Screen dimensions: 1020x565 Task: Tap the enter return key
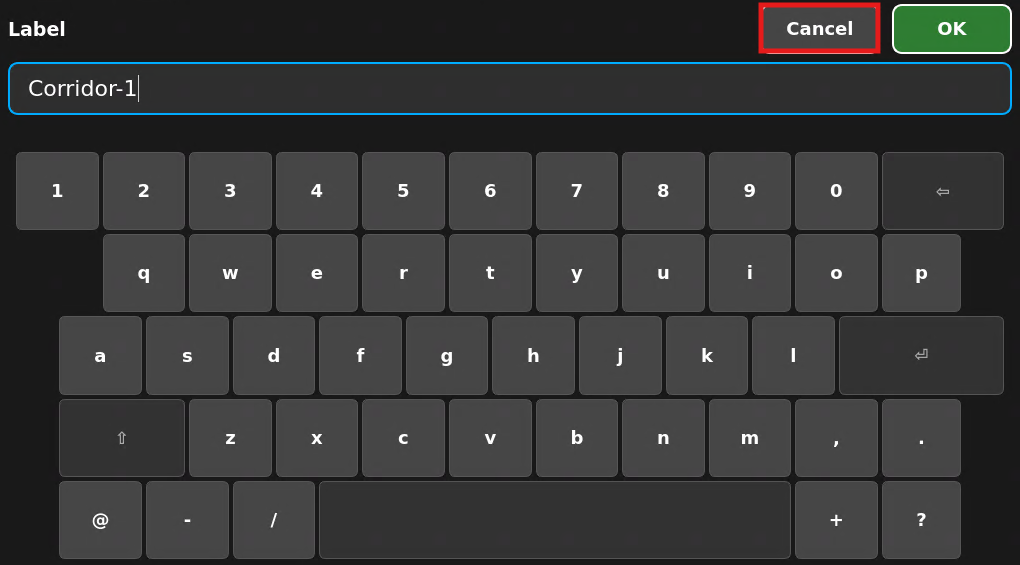coord(921,356)
